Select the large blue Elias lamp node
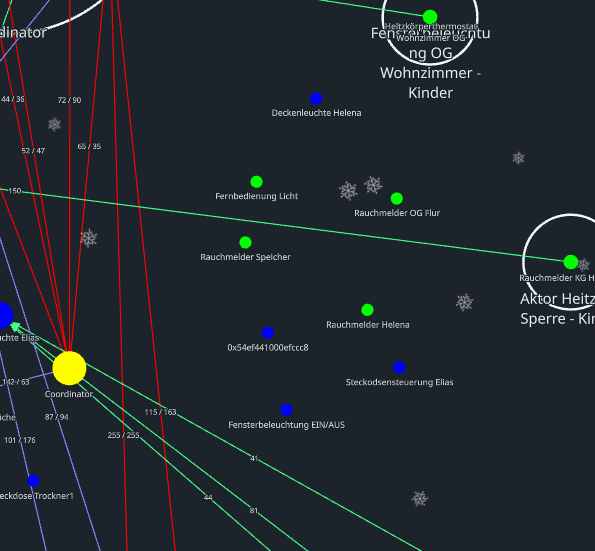Viewport: 595px width, 551px height. pyautogui.click(x=3, y=315)
